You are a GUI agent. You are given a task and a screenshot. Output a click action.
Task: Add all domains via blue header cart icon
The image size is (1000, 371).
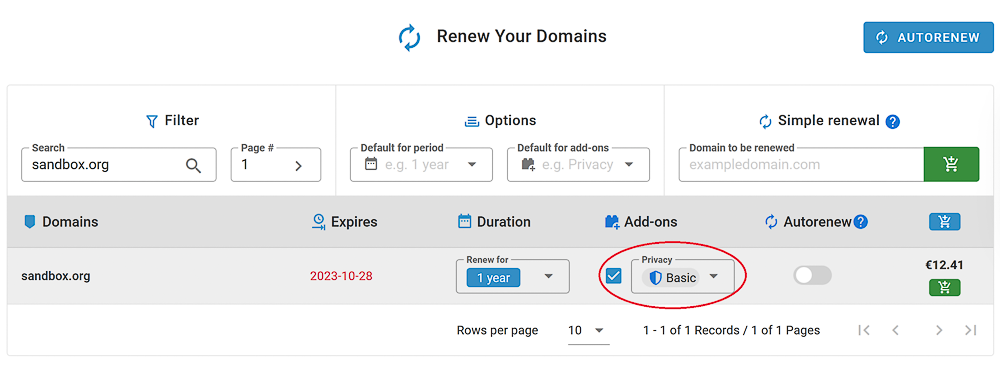pyautogui.click(x=945, y=222)
